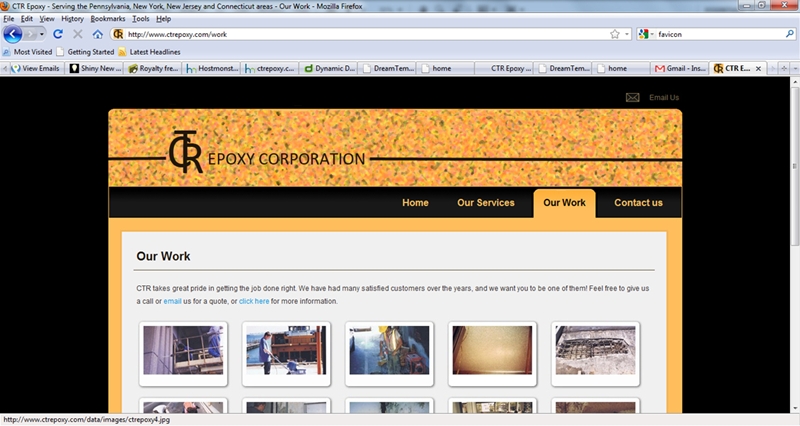800x426 pixels.
Task: Click the Forward navigation arrow
Action: tap(30, 34)
